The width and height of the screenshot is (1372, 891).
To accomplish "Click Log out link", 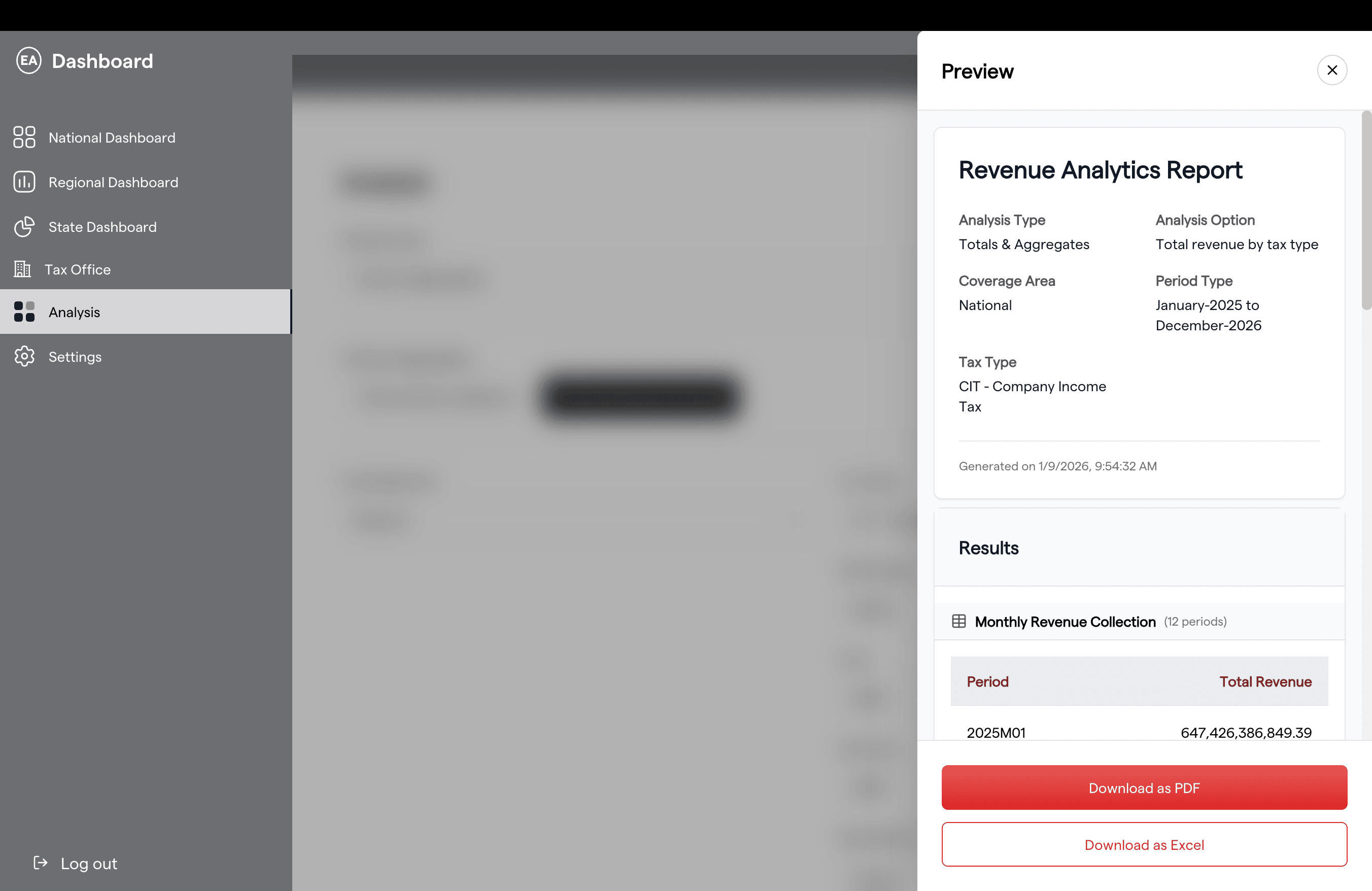I will pyautogui.click(x=89, y=863).
